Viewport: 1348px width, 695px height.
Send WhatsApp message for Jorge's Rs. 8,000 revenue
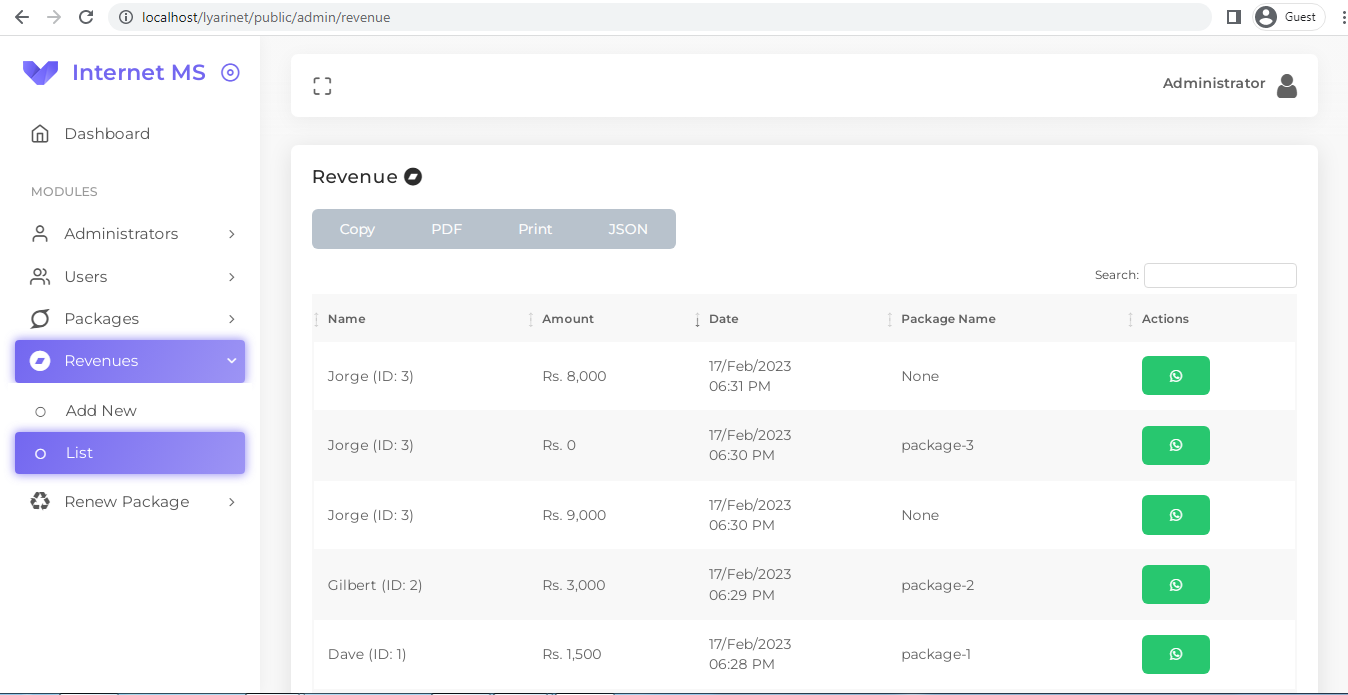coord(1175,375)
